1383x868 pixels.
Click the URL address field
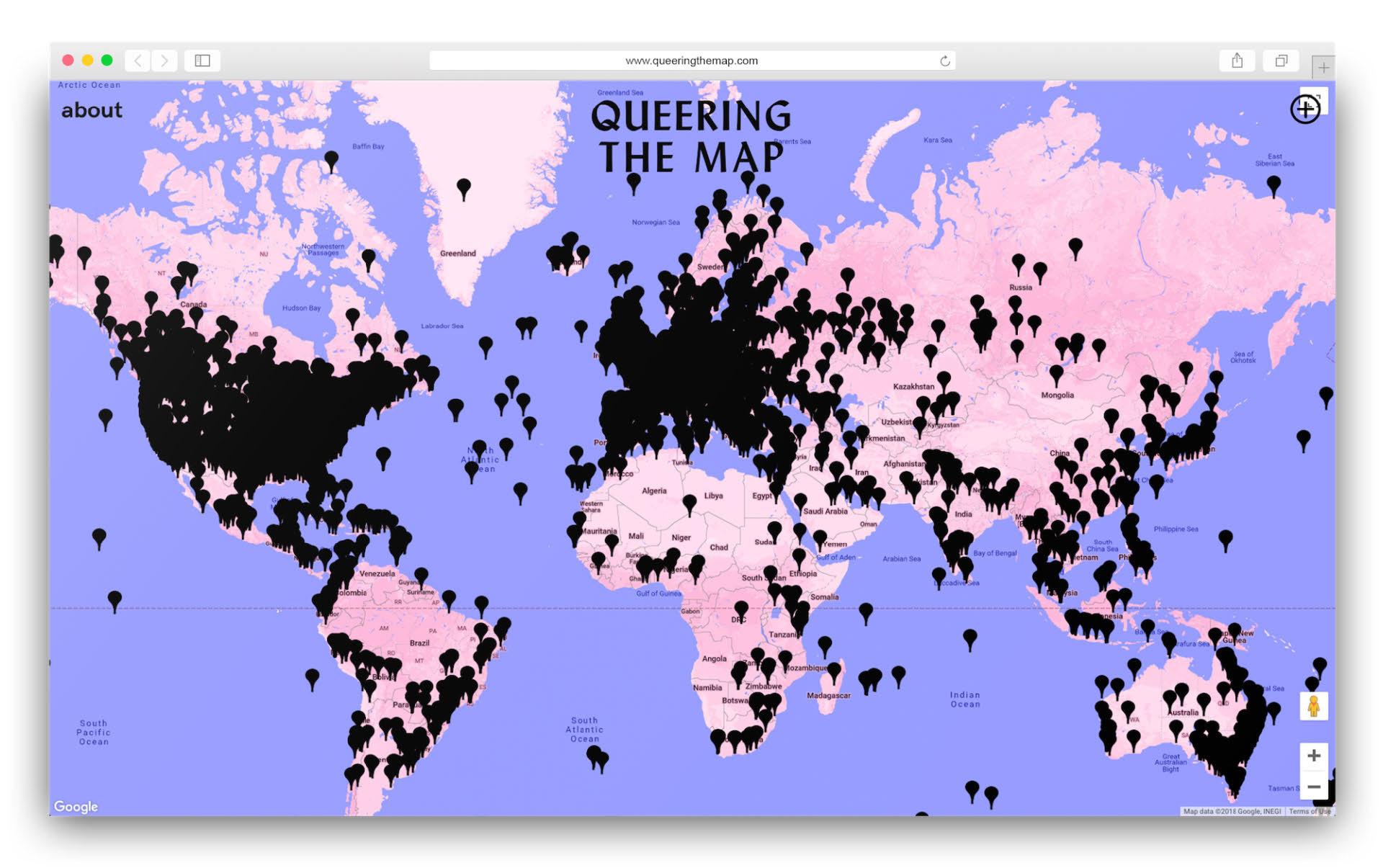[691, 61]
